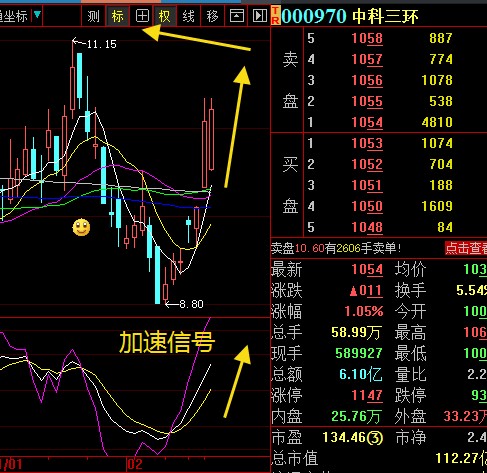Screen dimensions: 487x473
Task: Click buy level 4 price 1050
Action: [367, 206]
